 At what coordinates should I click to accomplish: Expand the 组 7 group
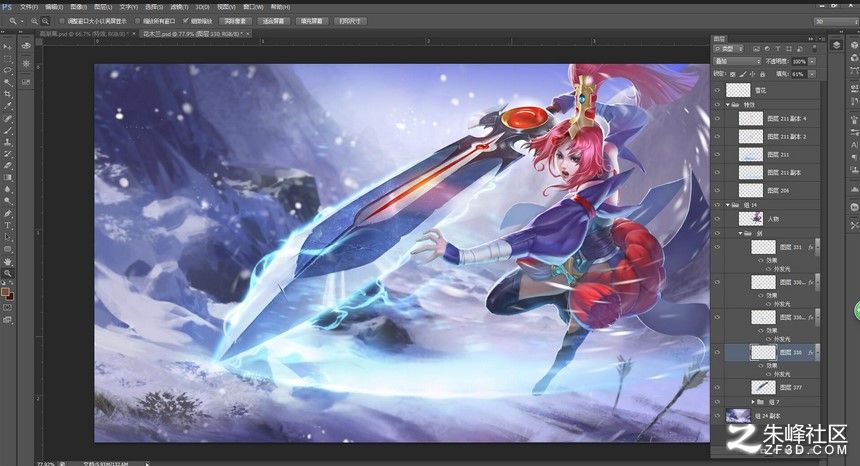pos(753,402)
